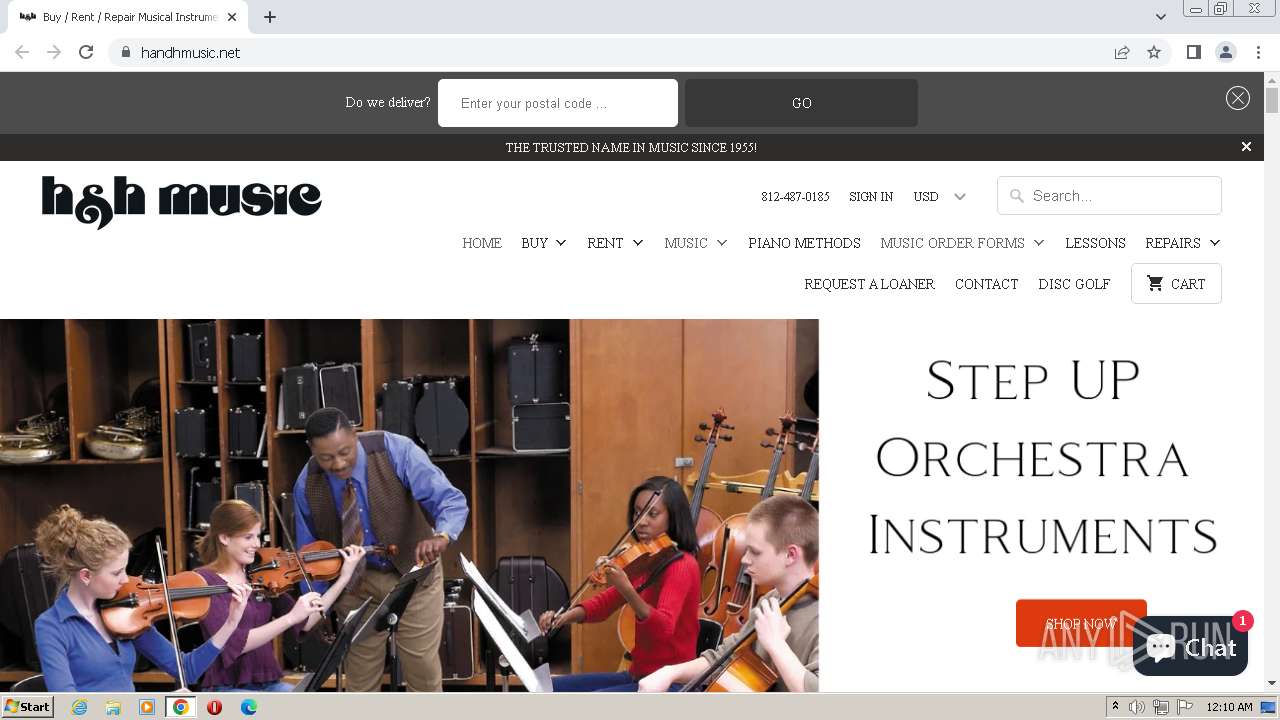Image resolution: width=1280 pixels, height=720 pixels.
Task: Click the GO delivery check button
Action: coord(801,103)
